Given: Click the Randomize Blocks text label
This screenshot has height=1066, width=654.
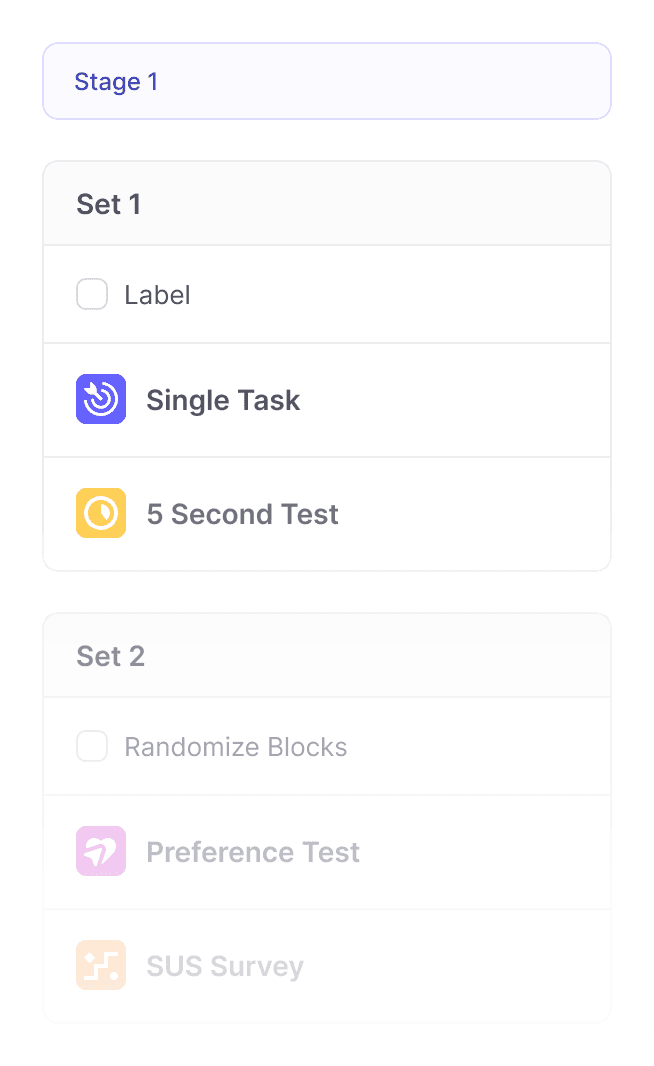Looking at the screenshot, I should pyautogui.click(x=235, y=747).
